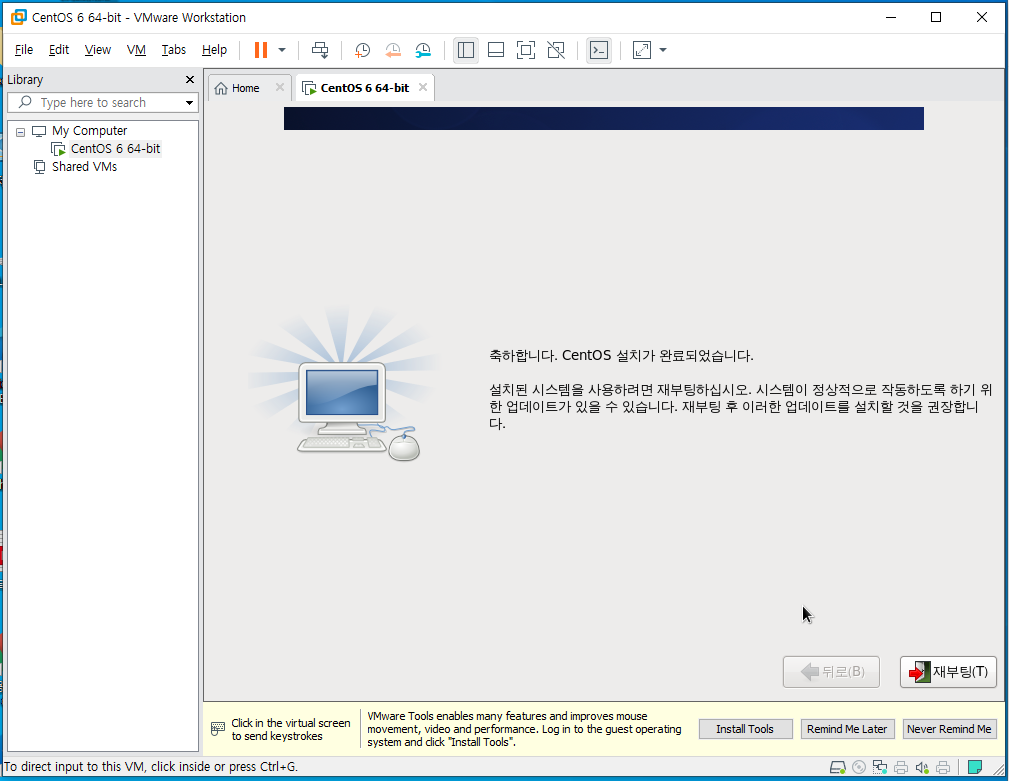1009x781 pixels.
Task: Click the VMware Workstation title bar icon
Action: 19,17
